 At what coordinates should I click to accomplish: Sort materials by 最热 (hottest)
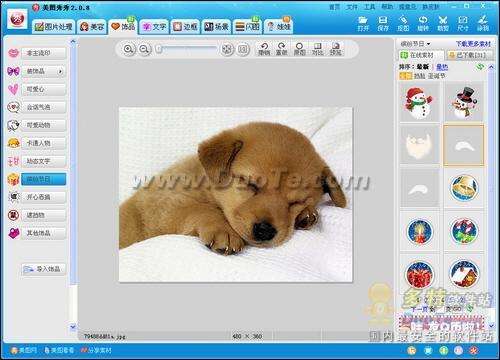[x=442, y=67]
